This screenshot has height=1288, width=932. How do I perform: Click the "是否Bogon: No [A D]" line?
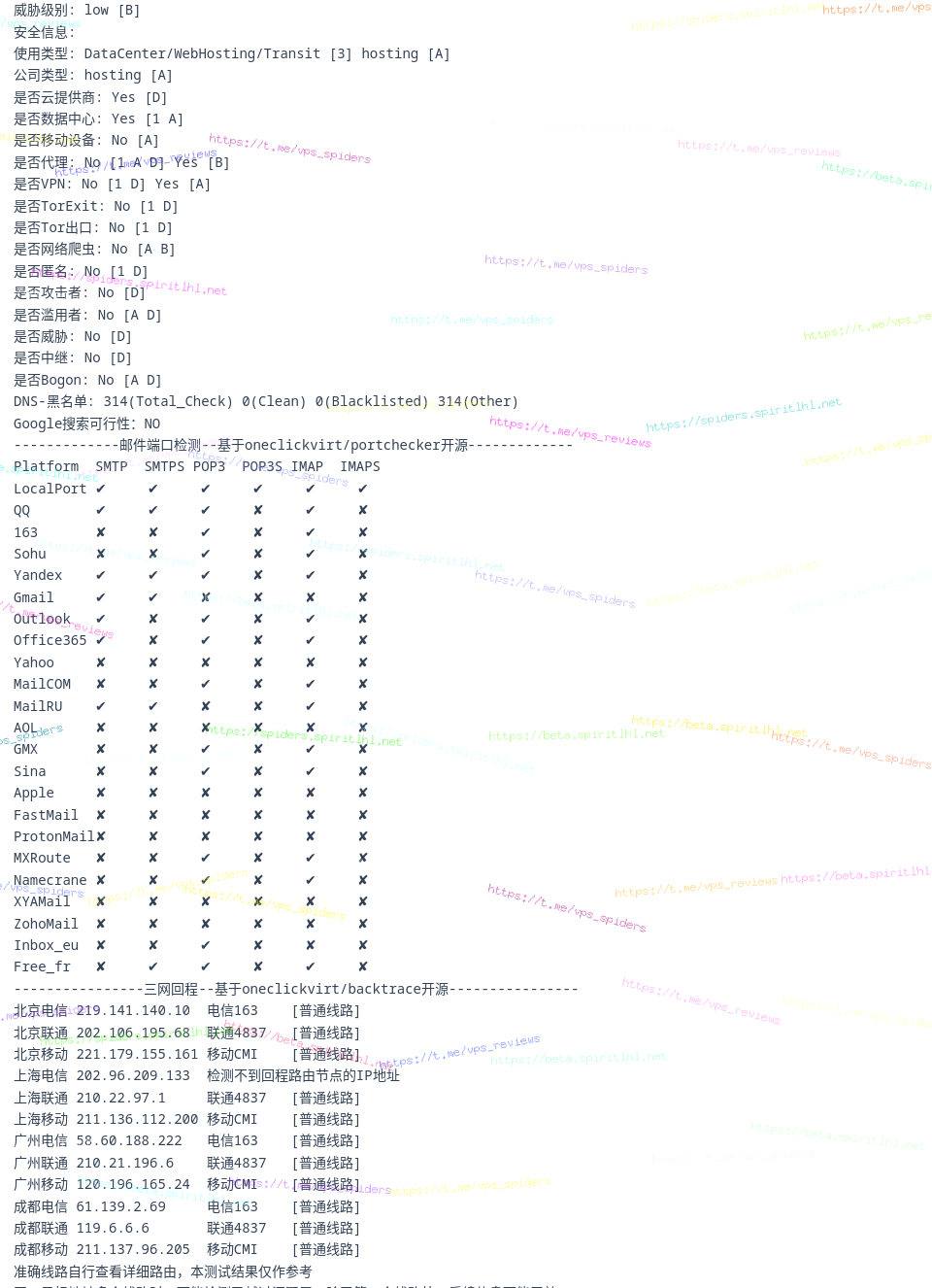coord(87,380)
